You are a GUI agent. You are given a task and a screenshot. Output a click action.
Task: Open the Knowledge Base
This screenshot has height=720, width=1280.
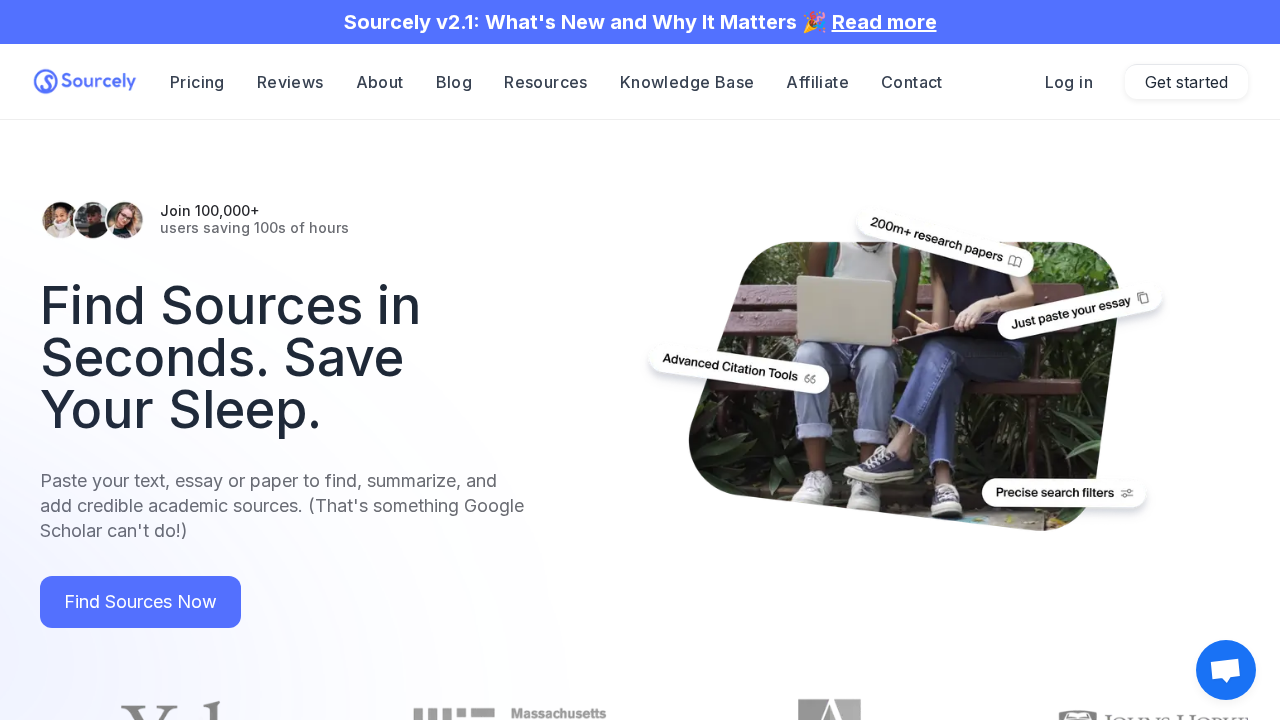tap(687, 82)
